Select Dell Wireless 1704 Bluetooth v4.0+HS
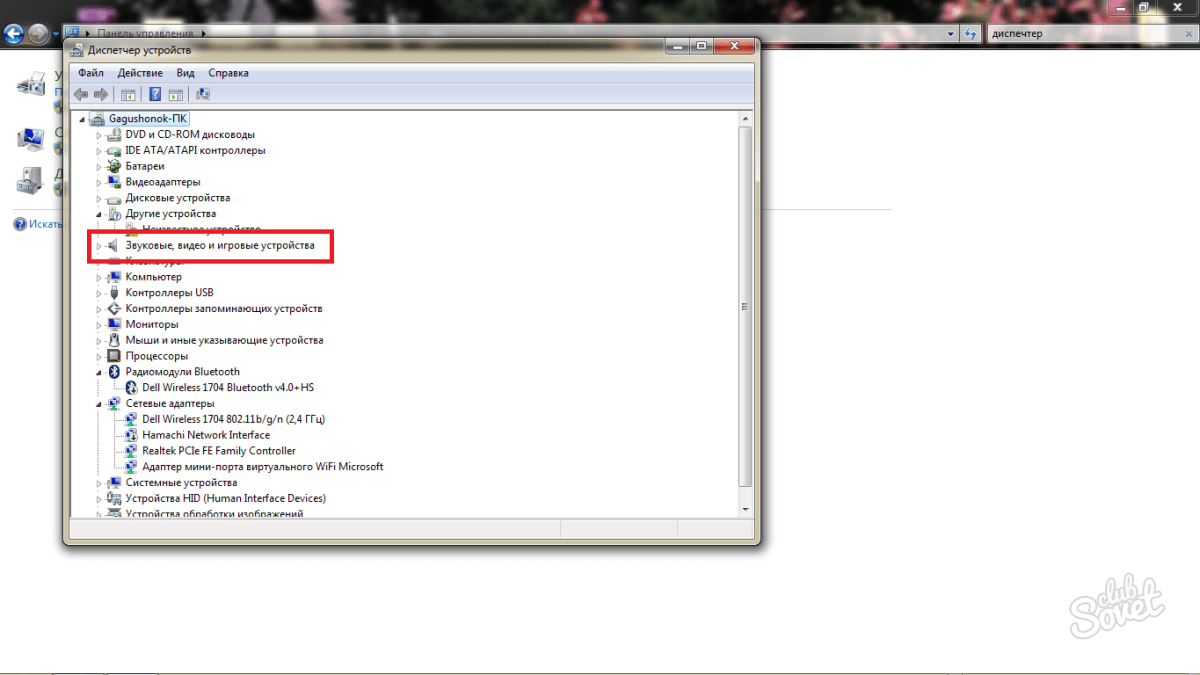 (x=228, y=388)
